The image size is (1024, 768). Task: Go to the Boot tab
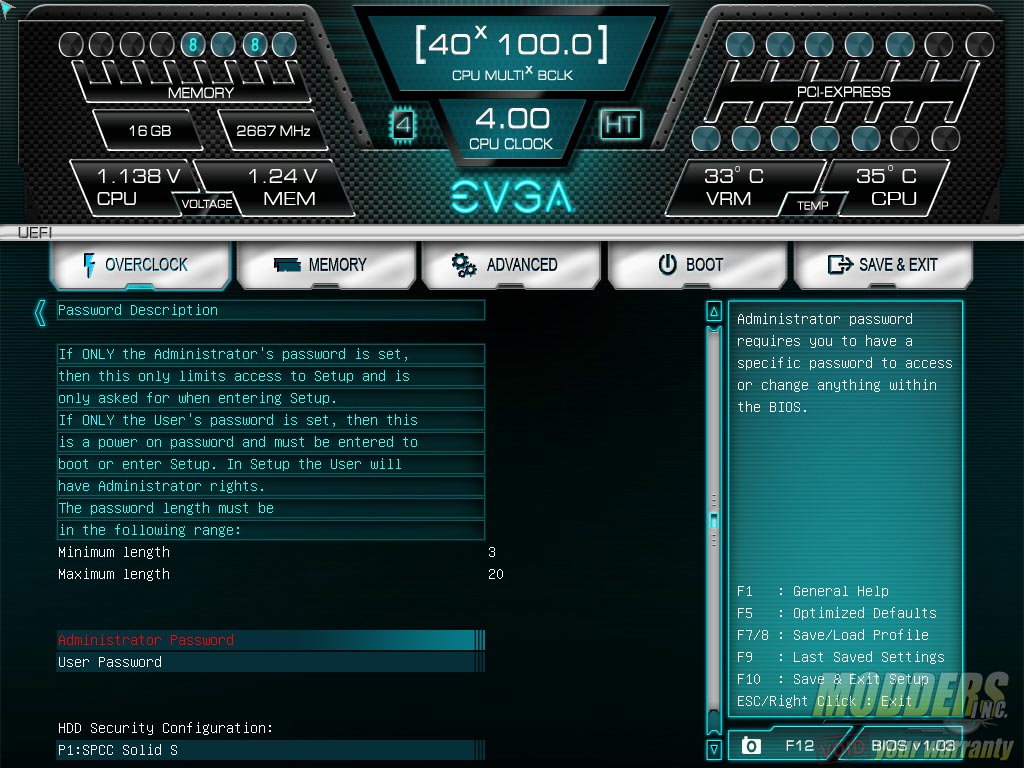click(697, 264)
